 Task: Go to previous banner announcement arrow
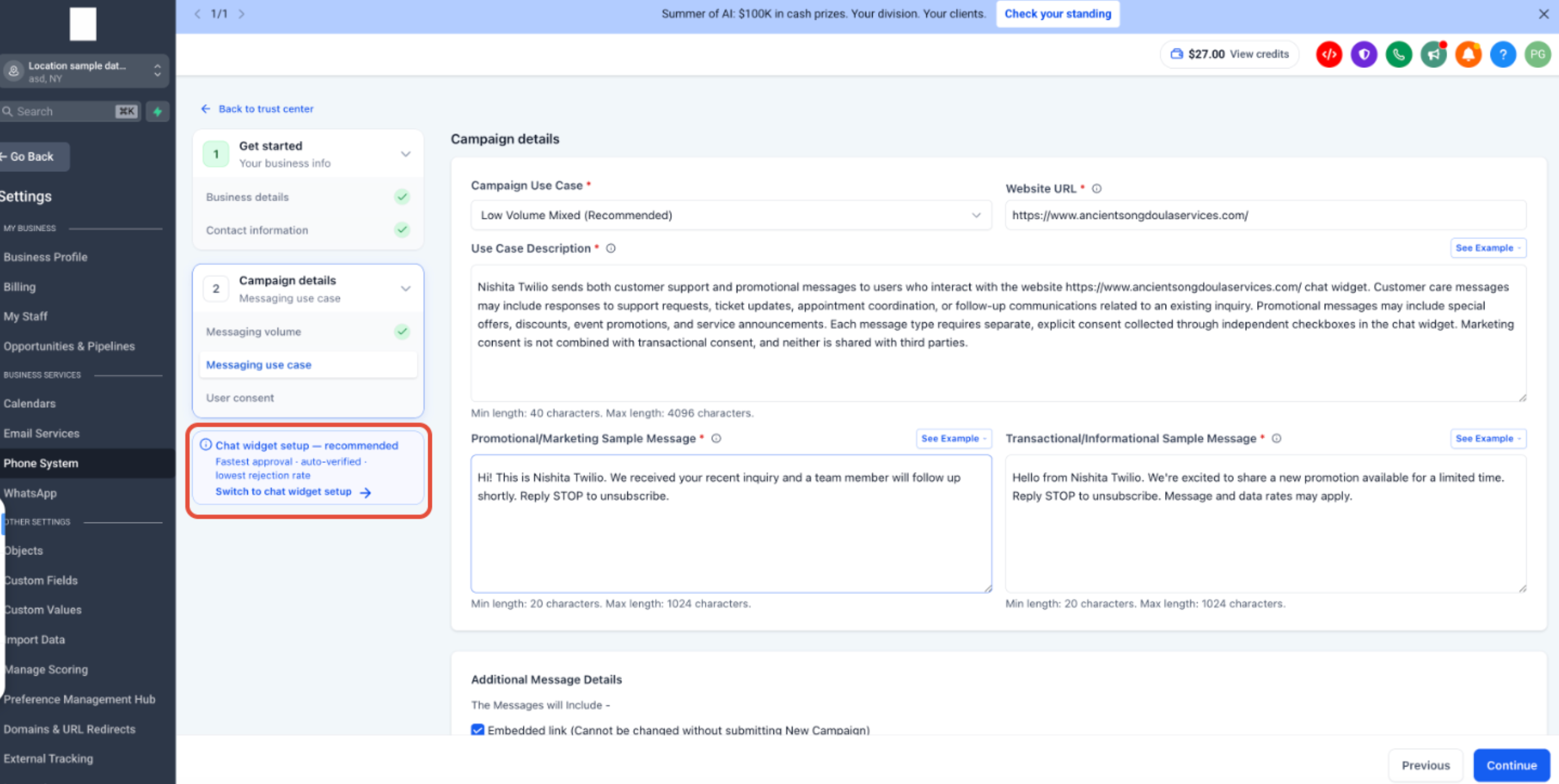pyautogui.click(x=197, y=14)
